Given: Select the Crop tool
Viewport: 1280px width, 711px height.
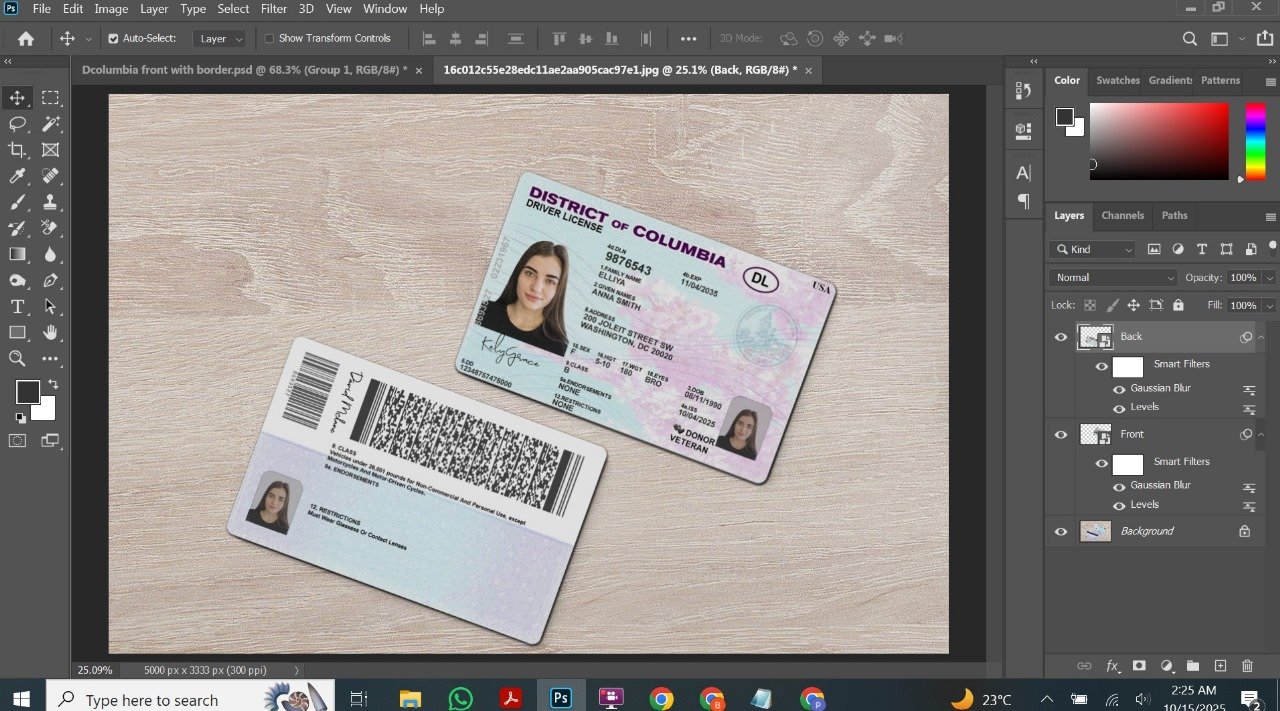Looking at the screenshot, I should (17, 150).
